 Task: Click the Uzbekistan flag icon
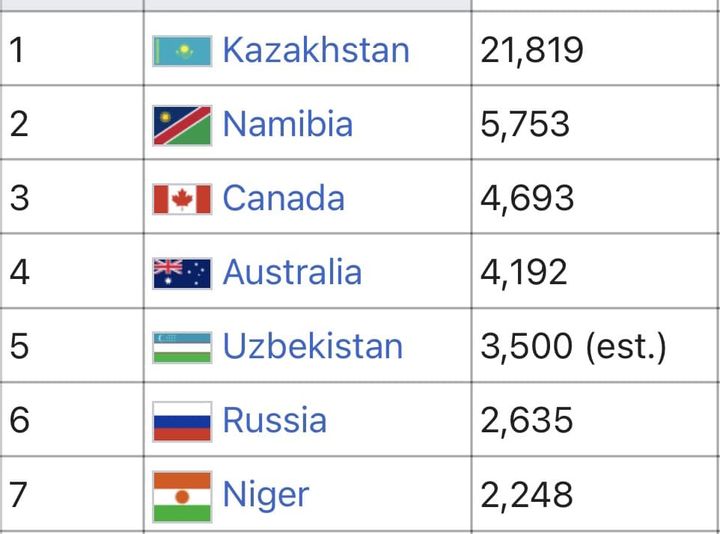click(x=182, y=347)
